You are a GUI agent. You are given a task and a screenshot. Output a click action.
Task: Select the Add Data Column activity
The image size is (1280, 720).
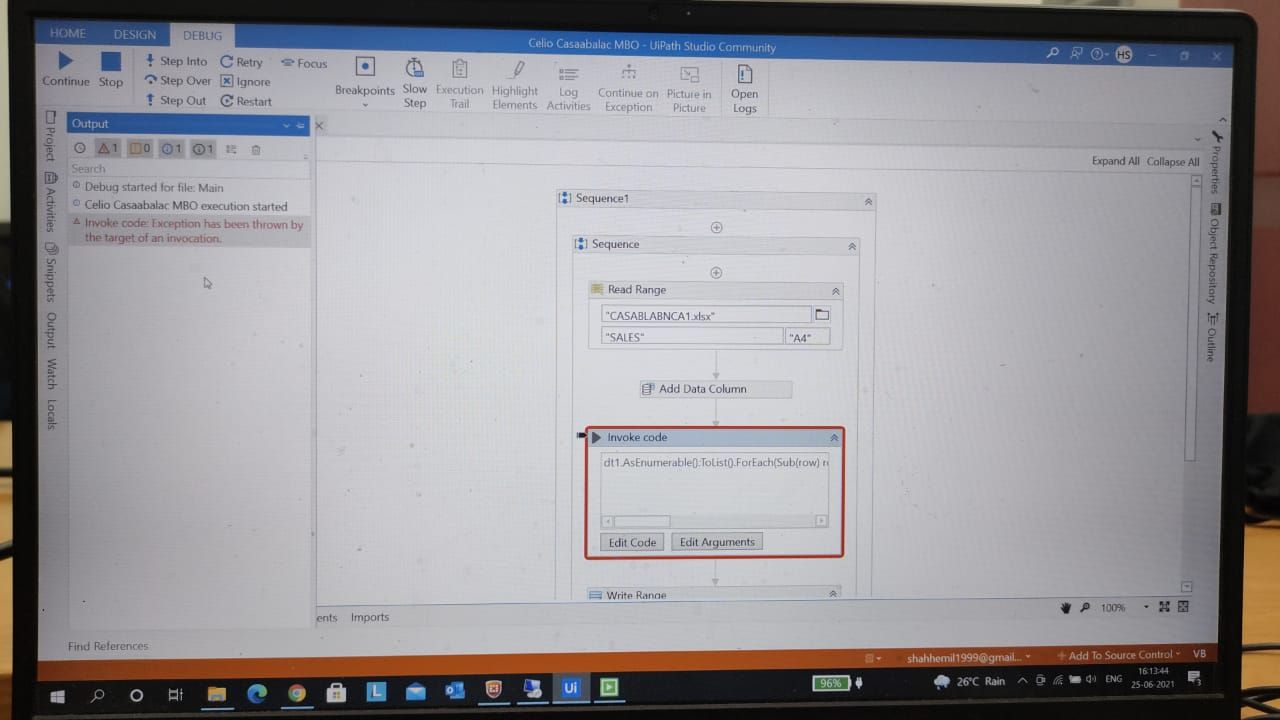716,389
